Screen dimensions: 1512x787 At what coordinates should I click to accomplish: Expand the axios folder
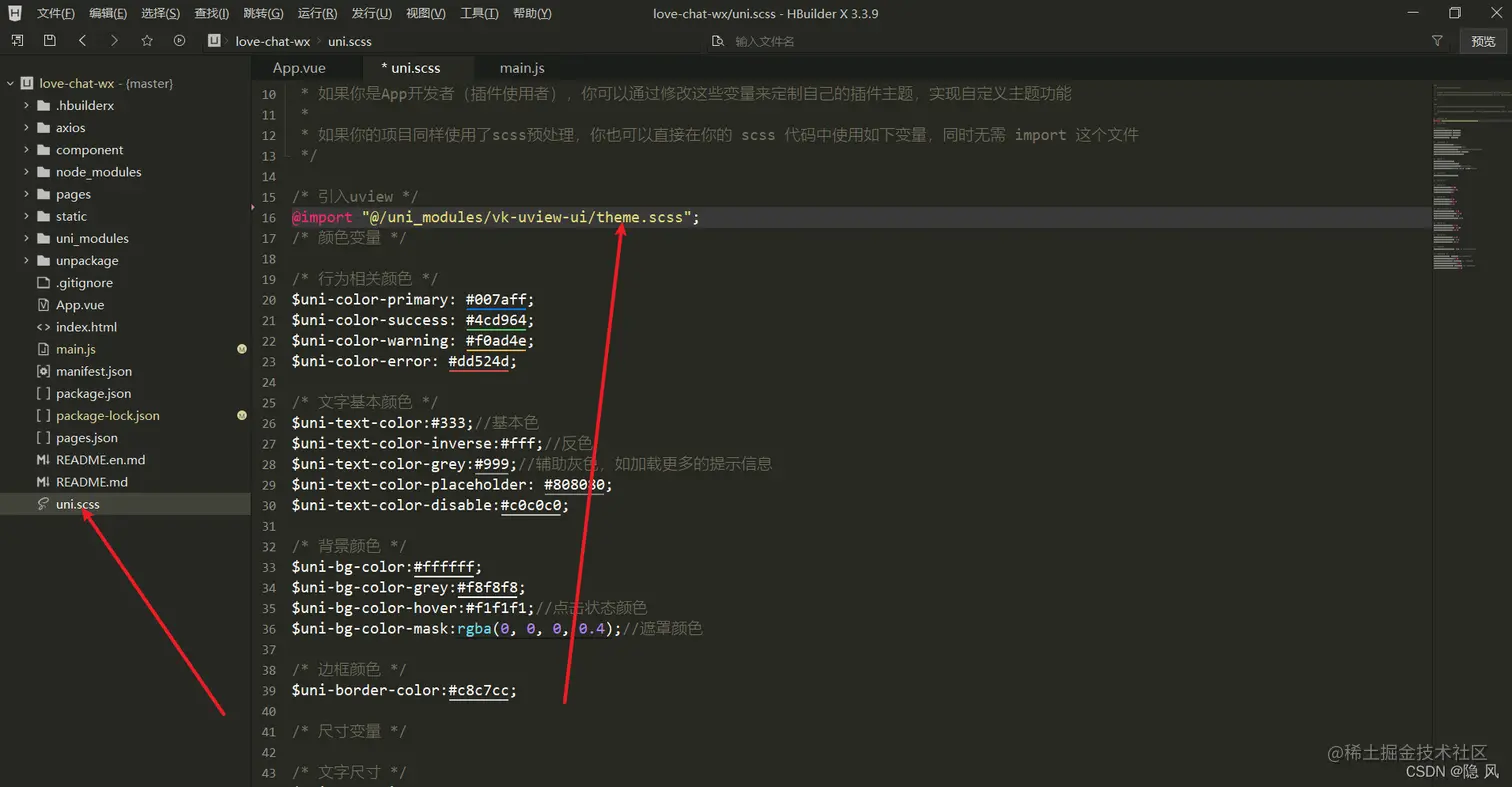pyautogui.click(x=26, y=127)
